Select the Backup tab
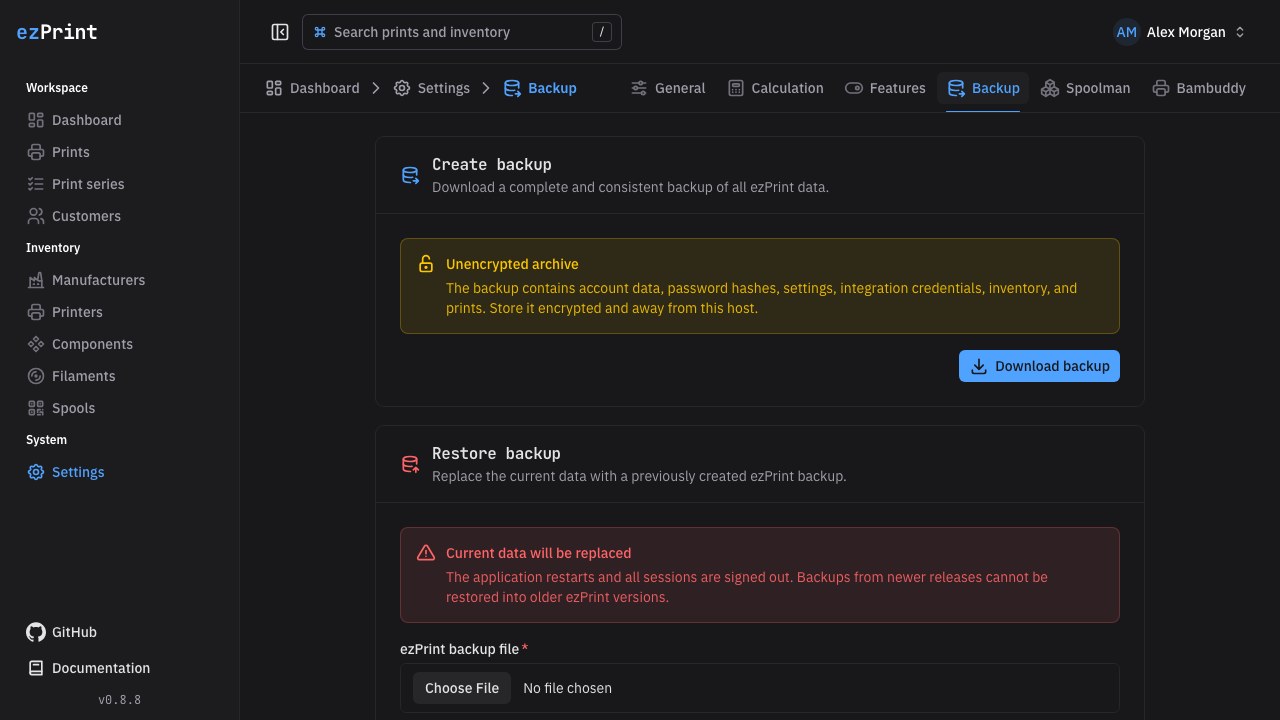 (x=983, y=88)
